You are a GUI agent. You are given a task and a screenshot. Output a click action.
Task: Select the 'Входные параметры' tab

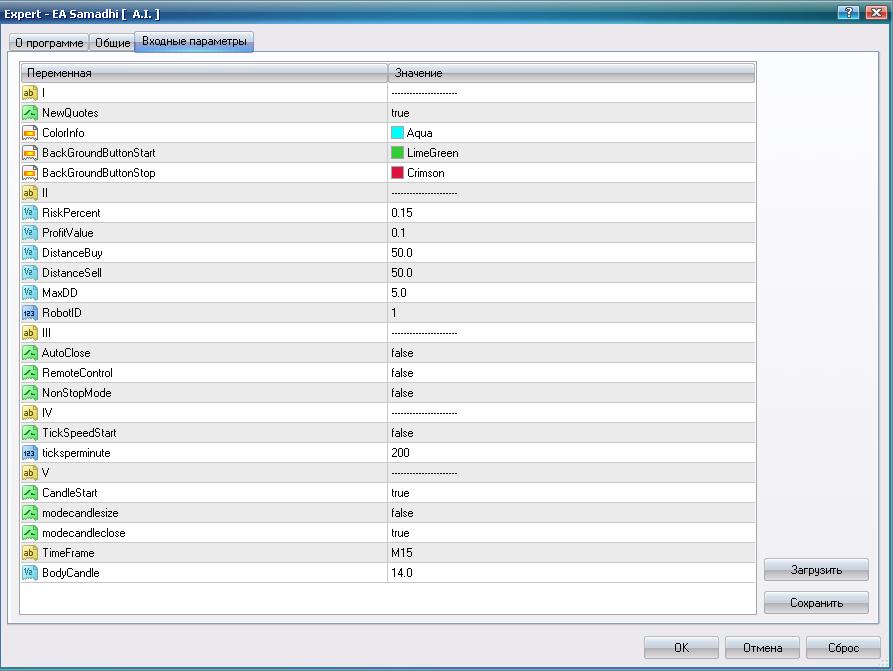point(194,42)
